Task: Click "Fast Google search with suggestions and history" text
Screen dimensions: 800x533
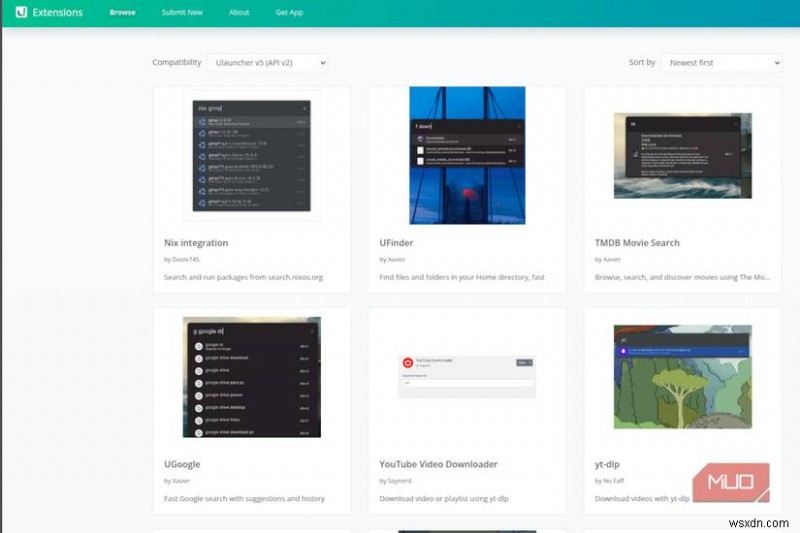Action: click(x=244, y=498)
